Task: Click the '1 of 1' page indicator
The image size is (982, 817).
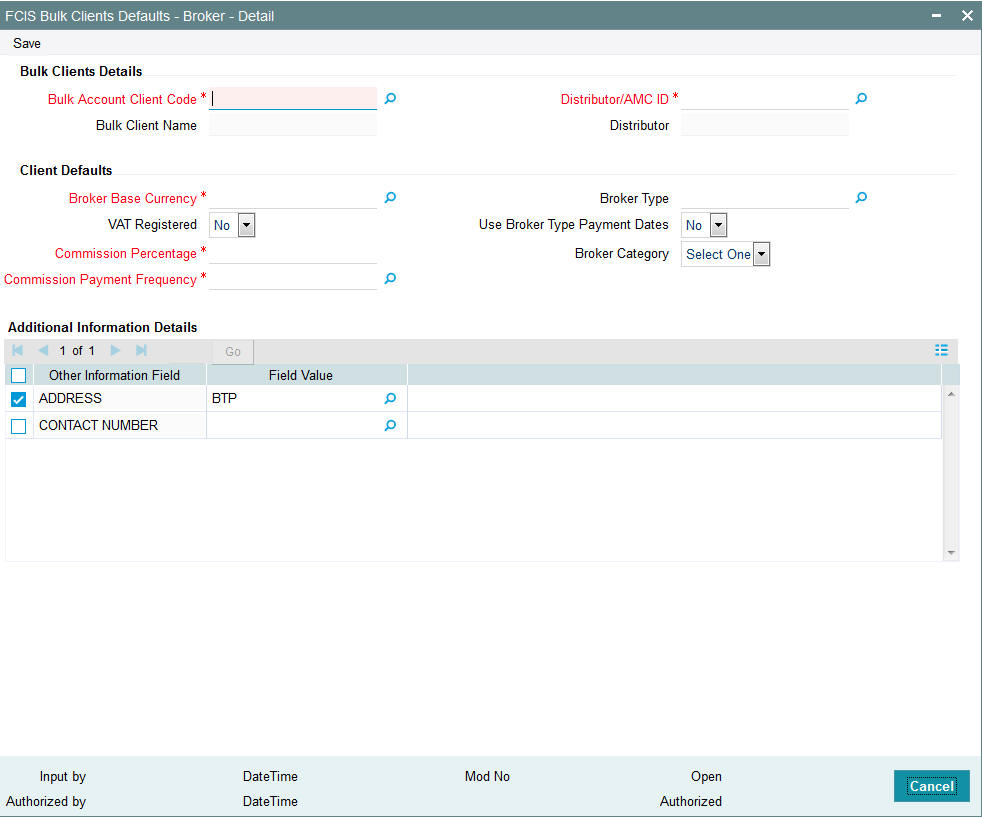Action: tap(77, 351)
